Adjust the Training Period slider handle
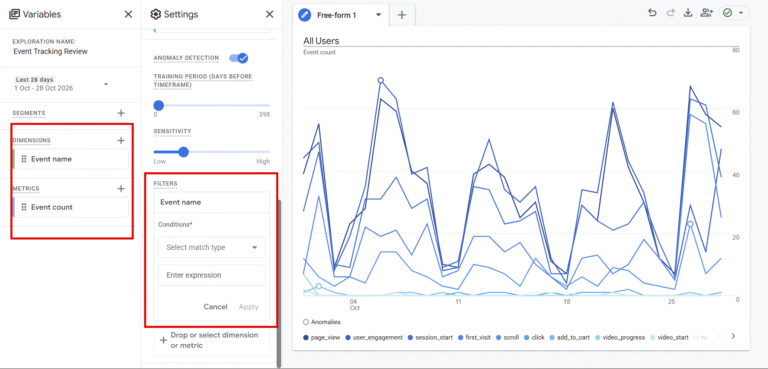This screenshot has width=768, height=369. click(158, 105)
